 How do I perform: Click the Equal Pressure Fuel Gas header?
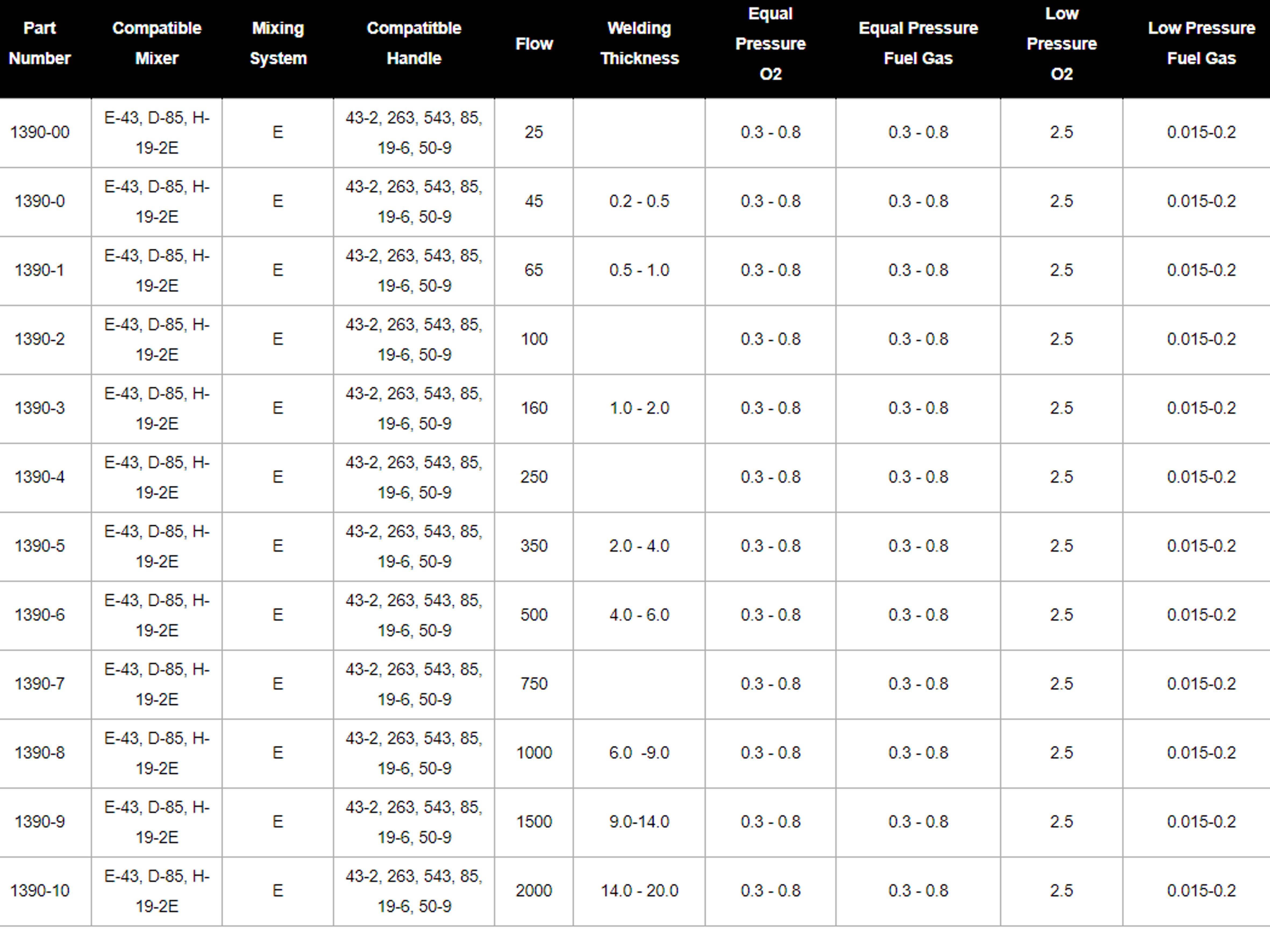click(x=918, y=44)
